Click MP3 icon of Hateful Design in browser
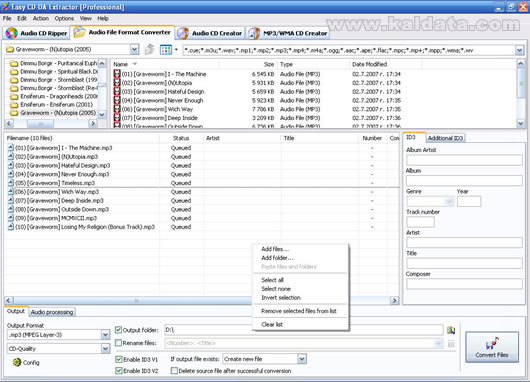Viewport: 530px width, 382px height. click(x=117, y=91)
